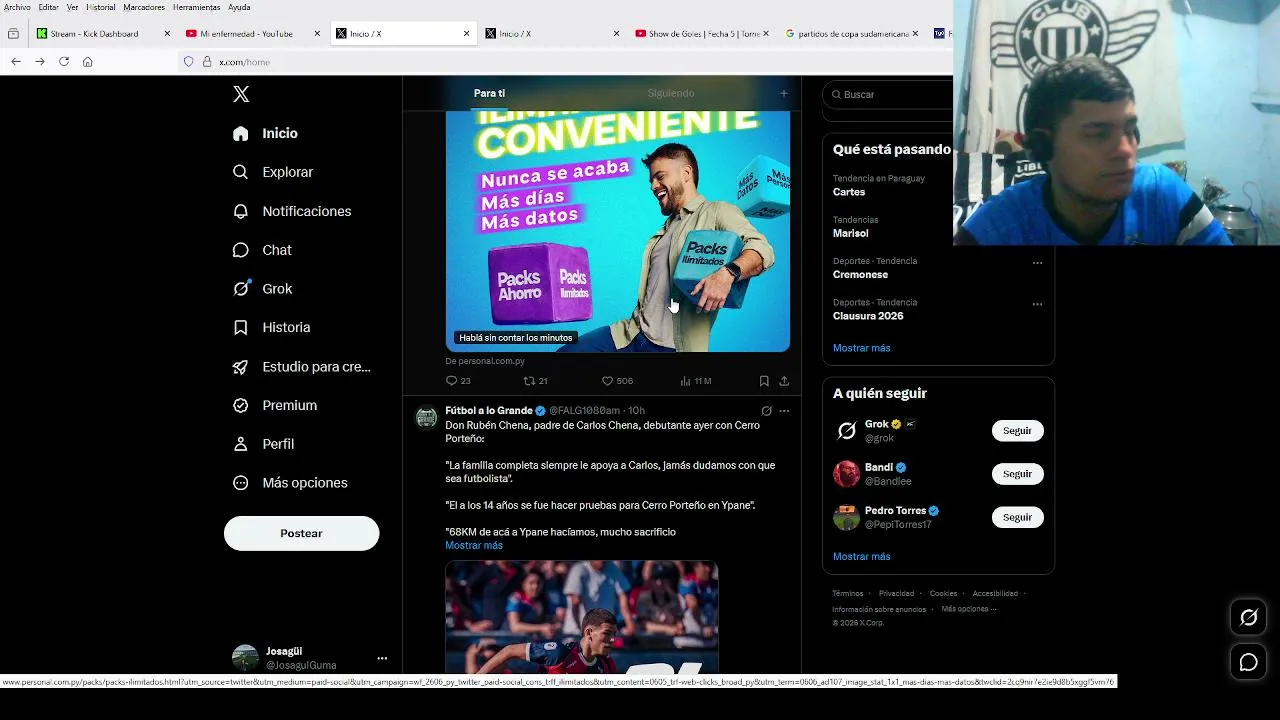
Task: Open the Privacidad footer link
Action: [896, 593]
